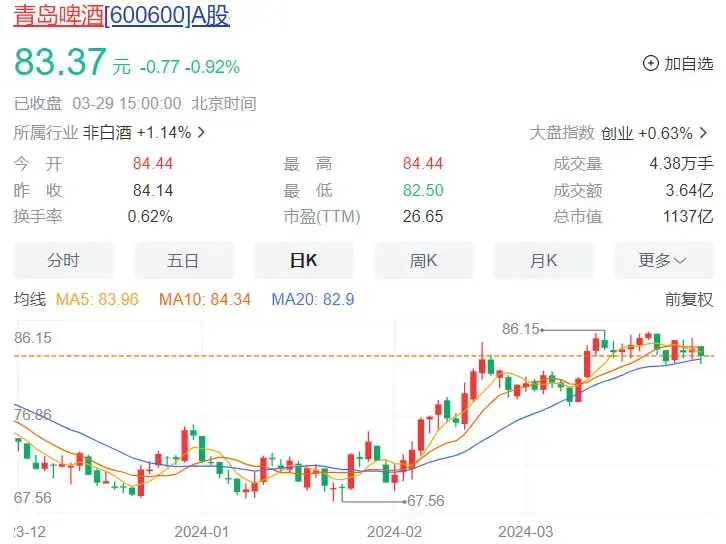Select the 周K candlestick tab
Screen dimensions: 726x544
tap(424, 260)
